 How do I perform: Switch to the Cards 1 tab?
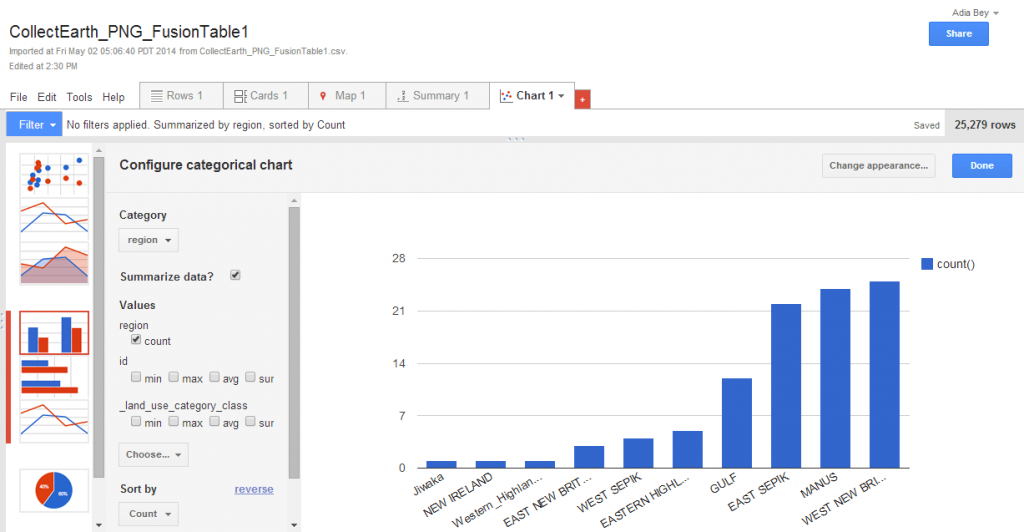tap(266, 96)
